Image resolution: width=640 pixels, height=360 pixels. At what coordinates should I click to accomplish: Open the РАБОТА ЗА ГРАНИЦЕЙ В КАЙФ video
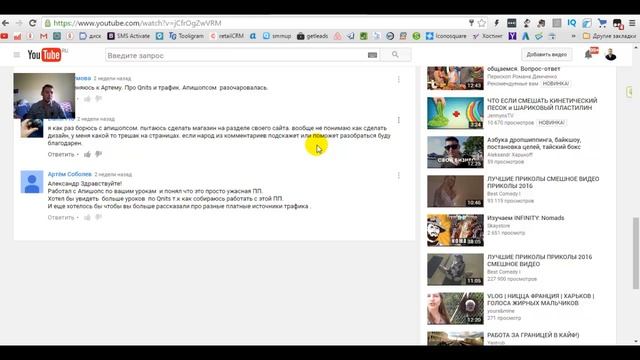533,335
